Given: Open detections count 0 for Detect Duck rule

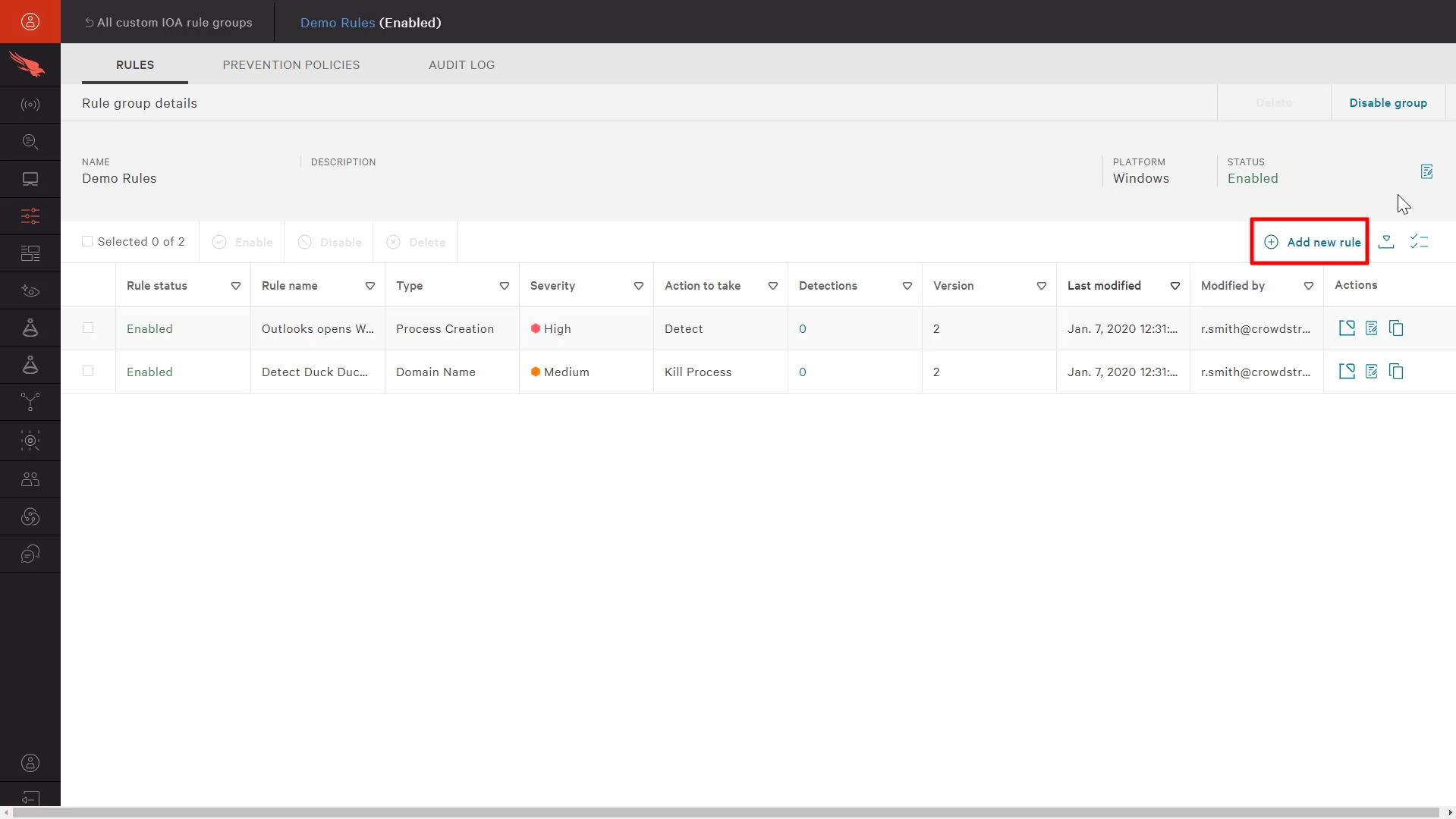Looking at the screenshot, I should click(803, 372).
